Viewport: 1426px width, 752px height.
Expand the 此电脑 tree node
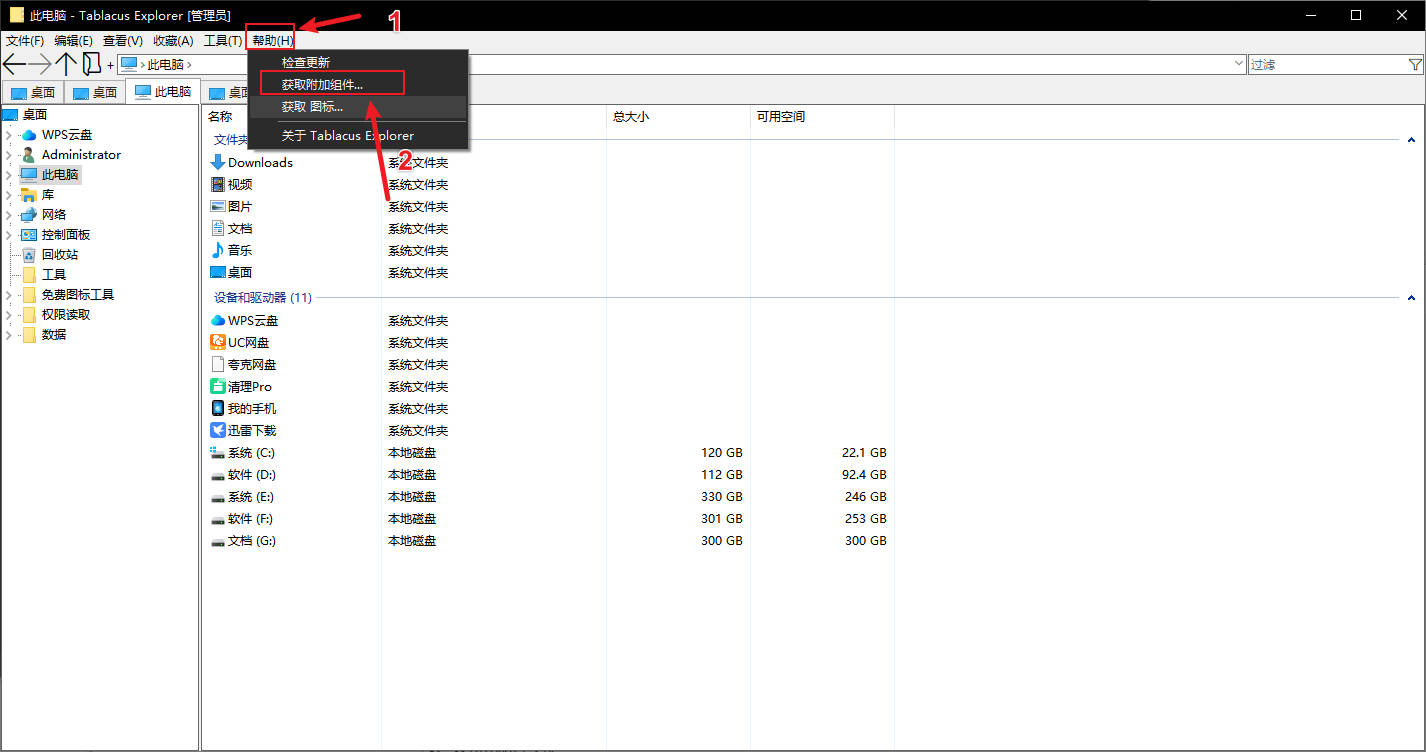(x=9, y=174)
